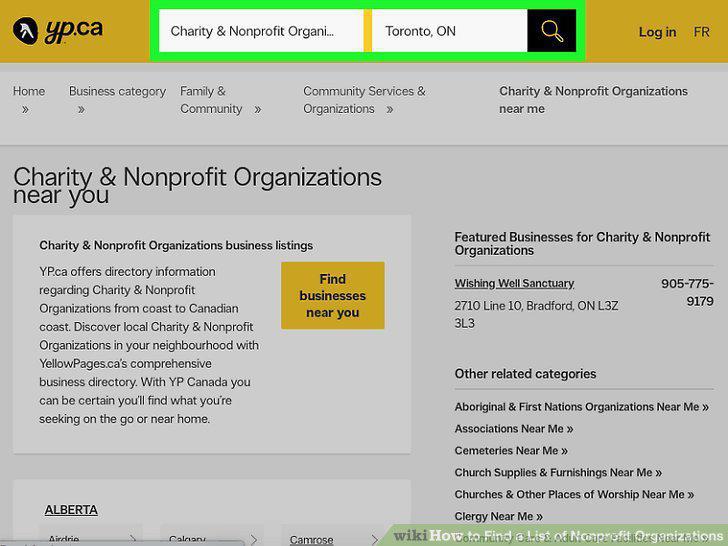
Task: Open Community Services & Organizations breadcrumb
Action: click(364, 100)
